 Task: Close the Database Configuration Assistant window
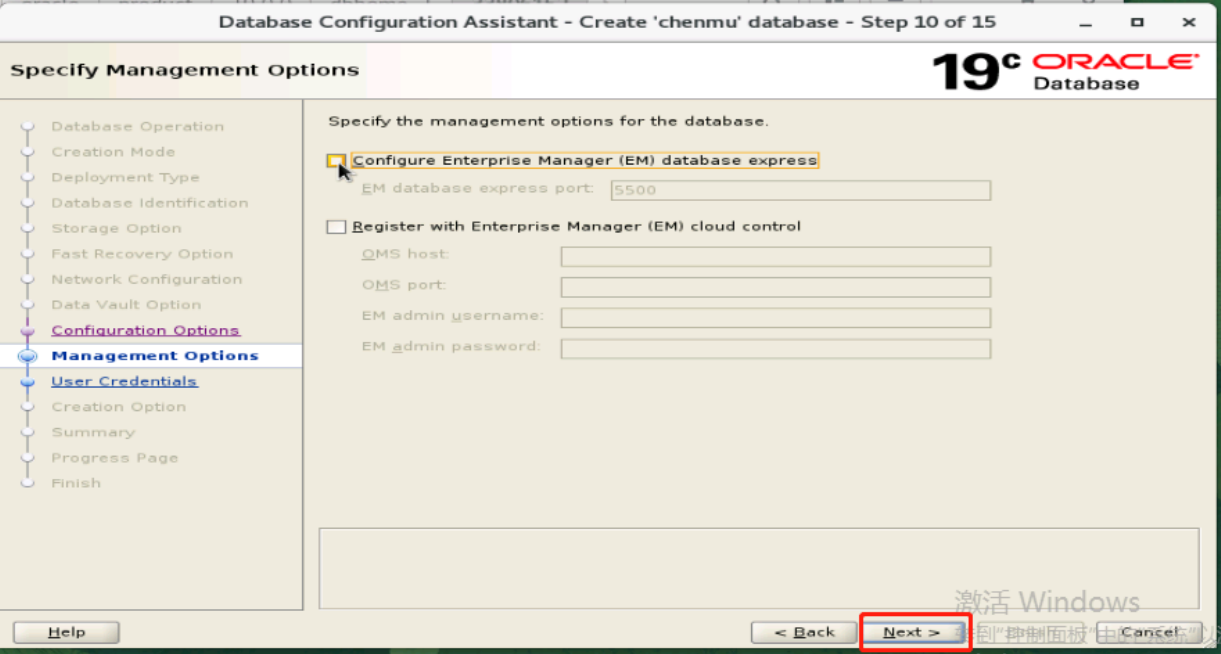click(1188, 21)
